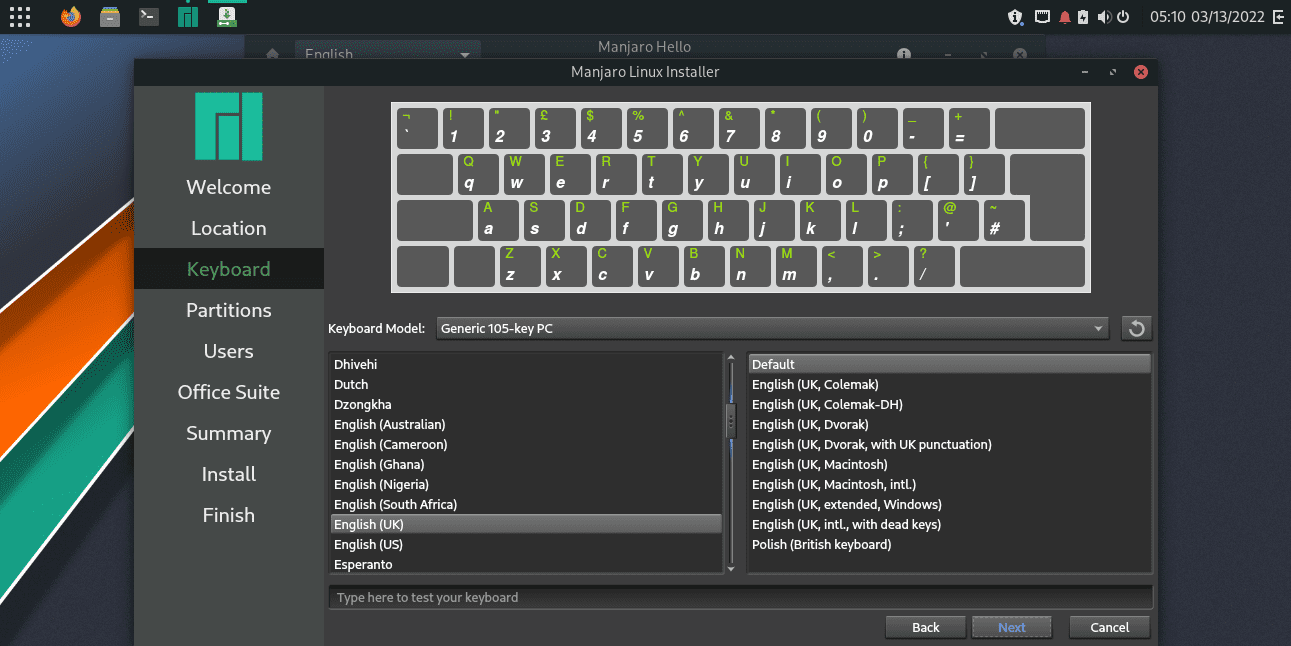Select the Default variant
Screen dimensions: 1291x646
pos(950,364)
